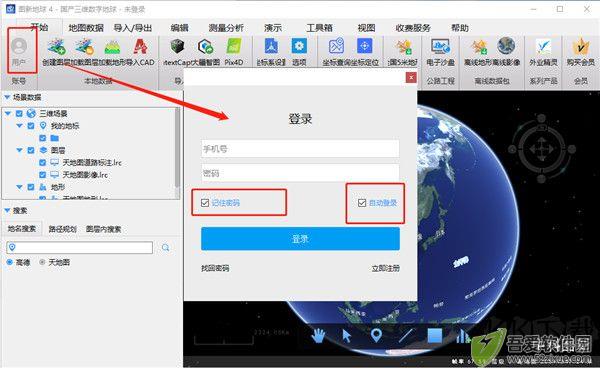The width and height of the screenshot is (600, 368).
Task: Click the blue 登录 button
Action: [x=300, y=239]
